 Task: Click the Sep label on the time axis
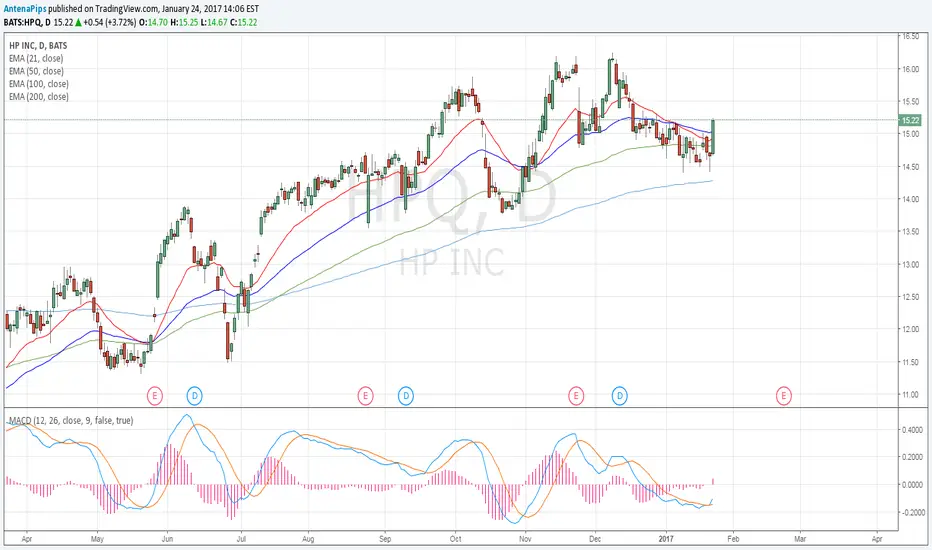coord(385,539)
